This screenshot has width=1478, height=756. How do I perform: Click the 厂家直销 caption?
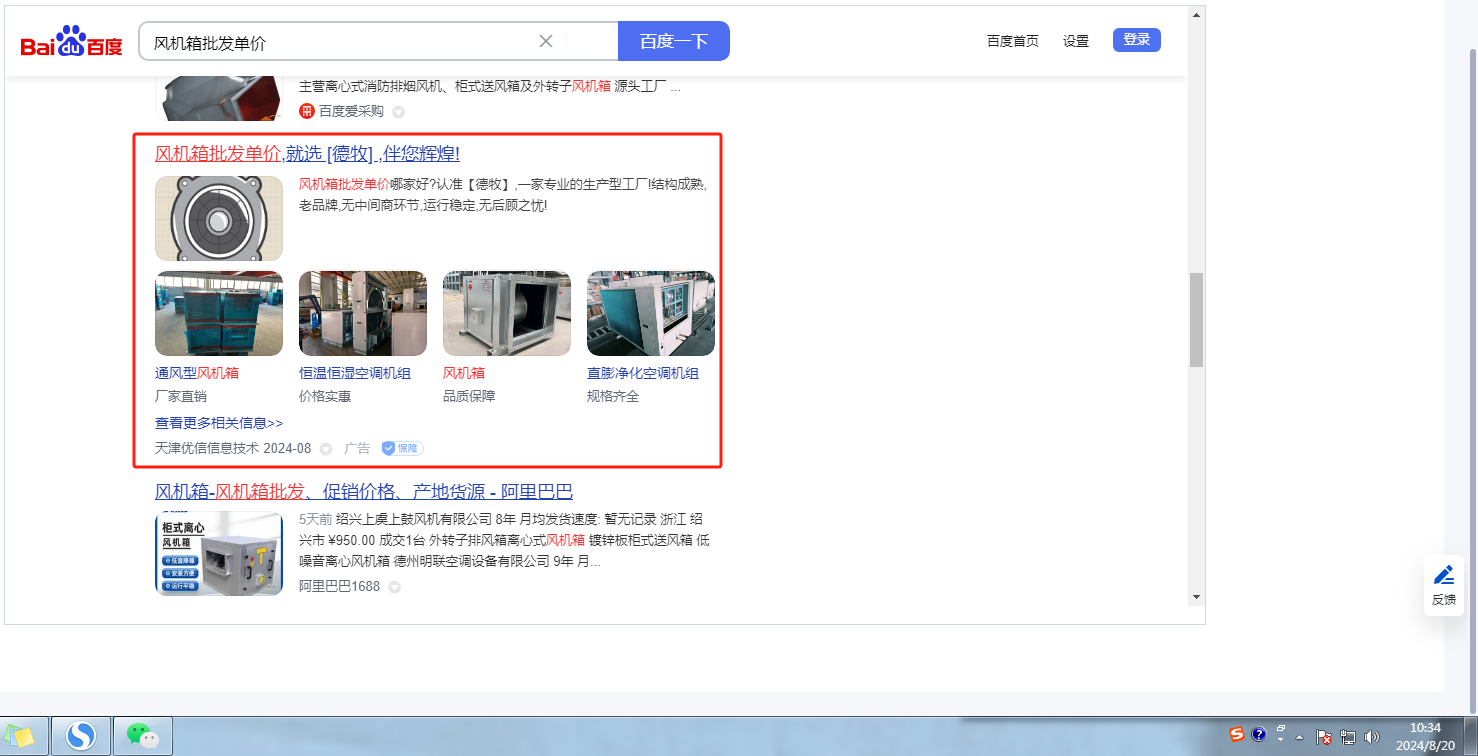pyautogui.click(x=181, y=396)
